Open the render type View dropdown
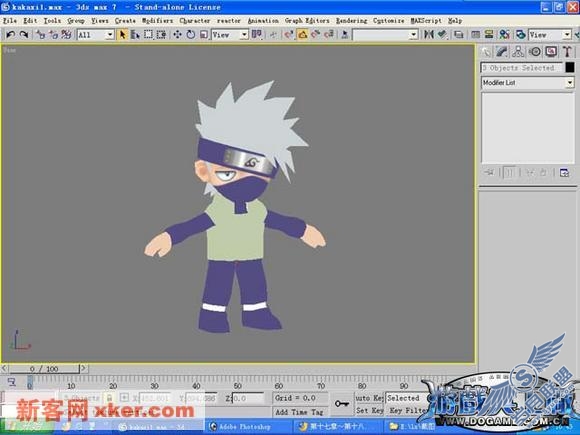This screenshot has width=580, height=435. (x=550, y=35)
